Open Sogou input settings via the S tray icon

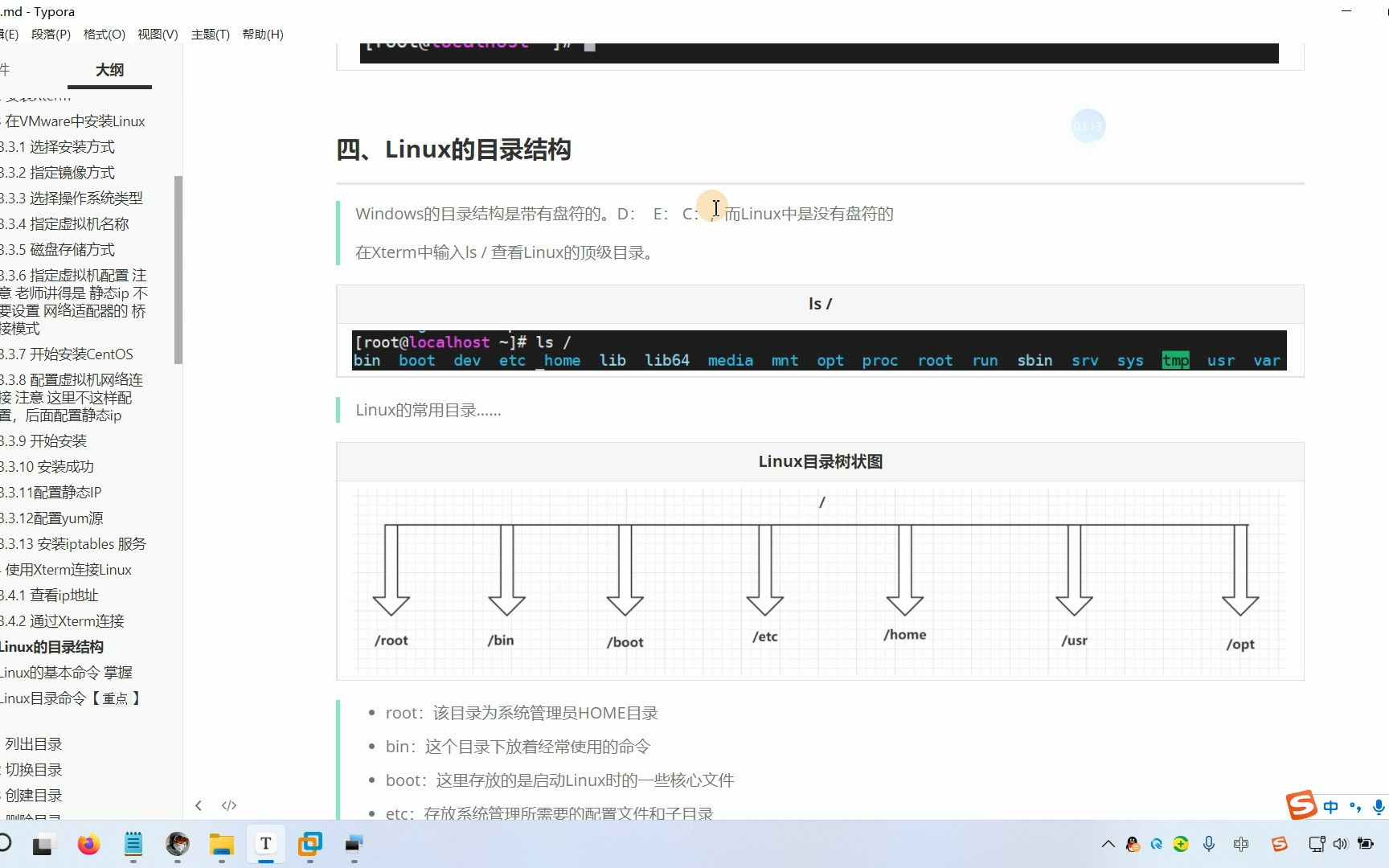[x=1280, y=845]
